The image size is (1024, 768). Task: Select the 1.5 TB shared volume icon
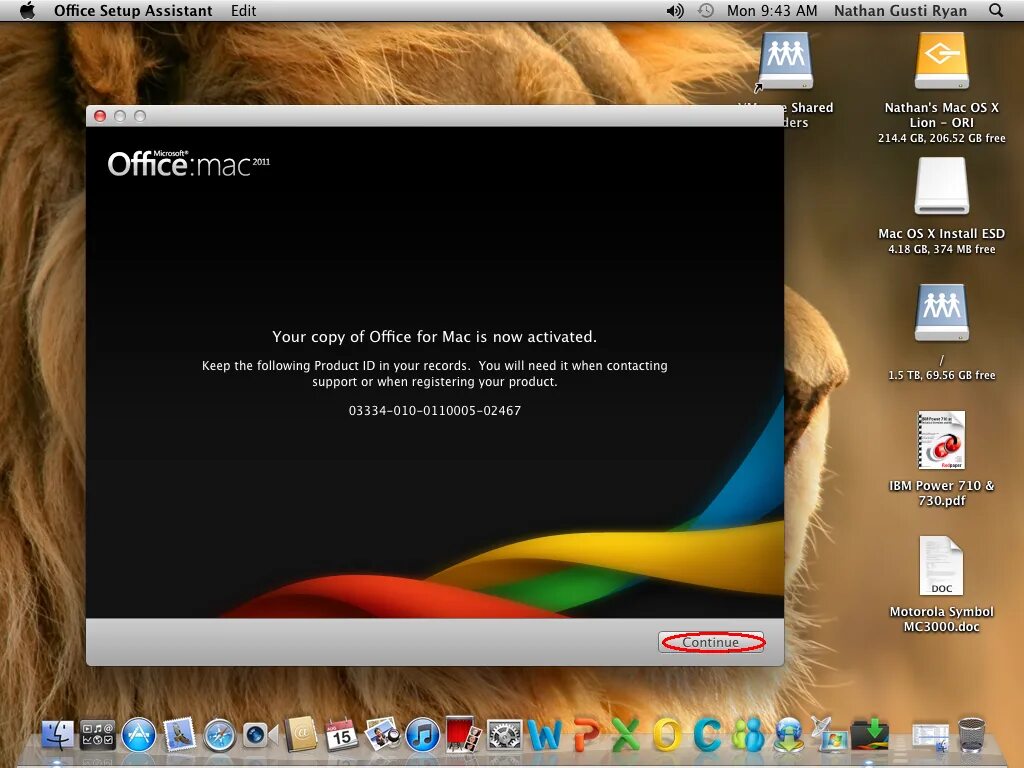point(942,312)
